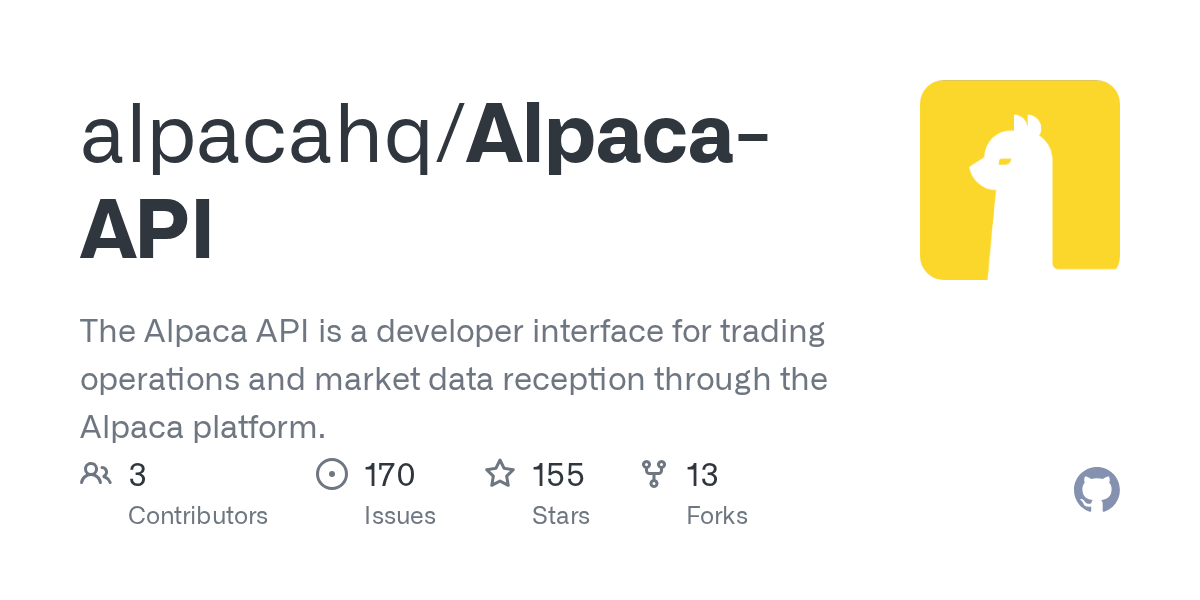Image resolution: width=1200 pixels, height=600 pixels.
Task: Click the Stars label
Action: [561, 516]
